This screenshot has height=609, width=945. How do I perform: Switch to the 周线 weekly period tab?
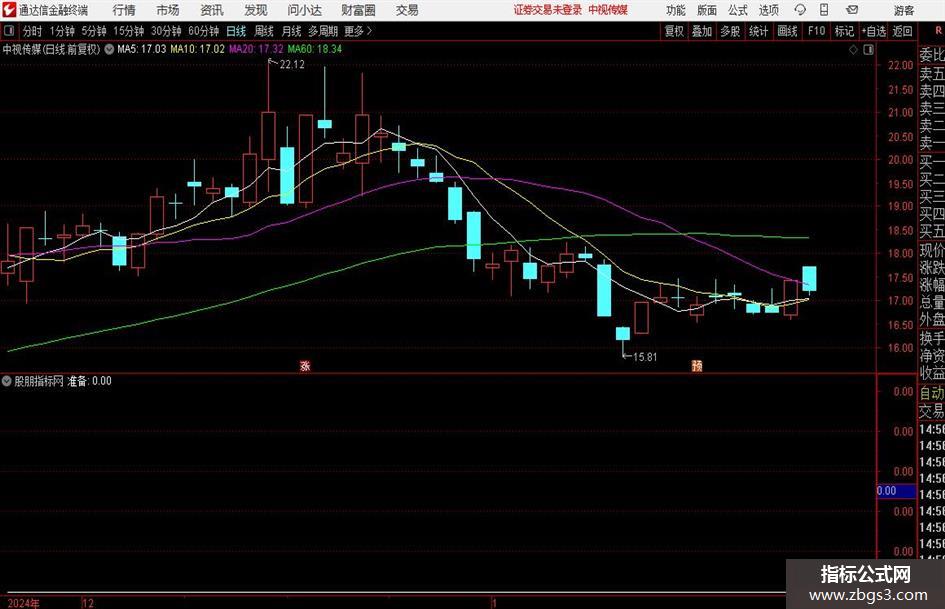tap(263, 31)
